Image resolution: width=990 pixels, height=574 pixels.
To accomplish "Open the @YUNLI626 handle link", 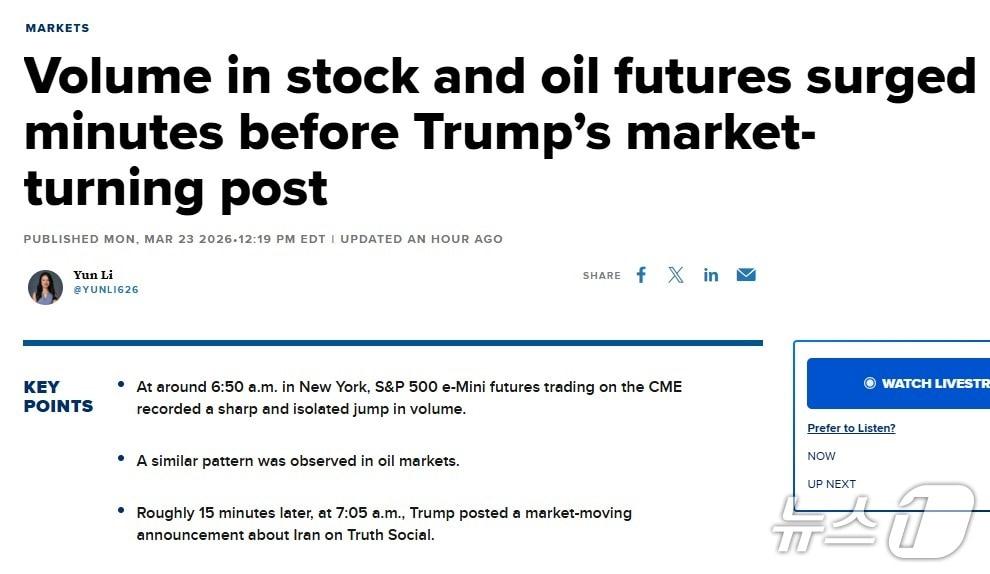I will click(x=106, y=290).
